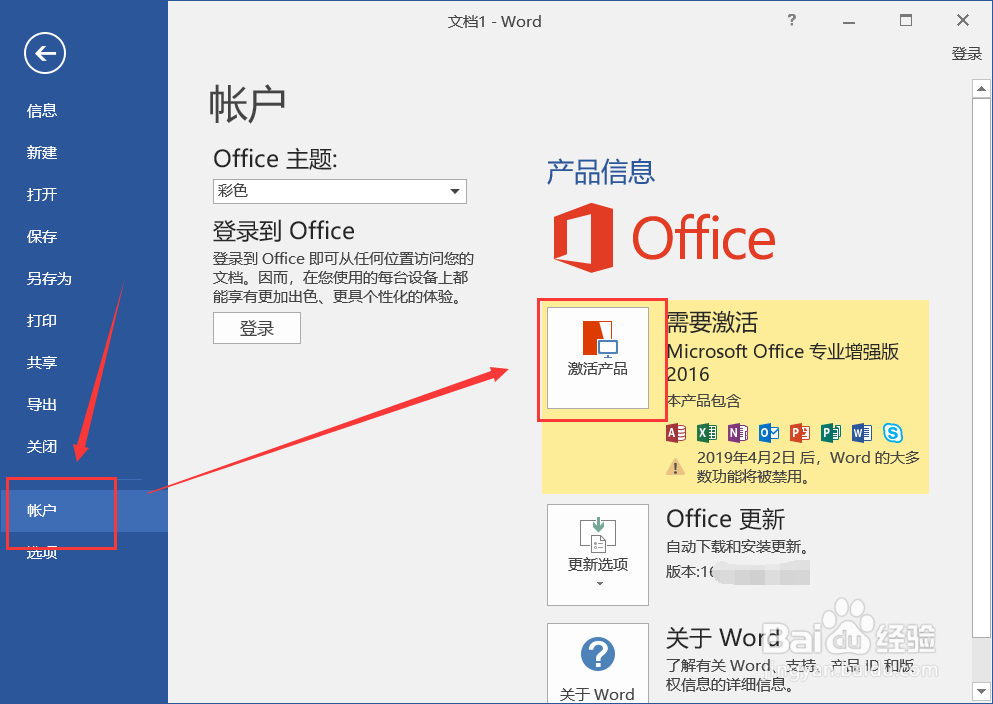
Task: Open the 关于 Word about button
Action: pyautogui.click(x=598, y=663)
